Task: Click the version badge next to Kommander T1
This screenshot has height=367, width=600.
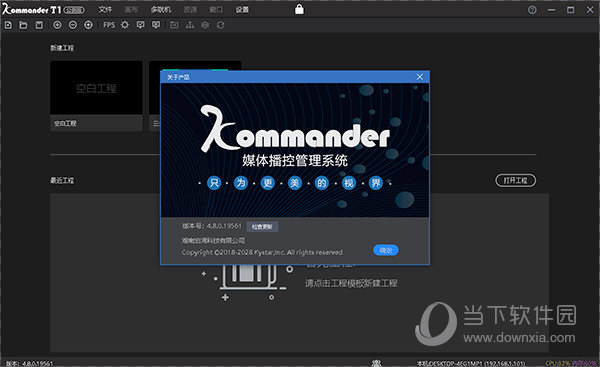Action: (74, 10)
